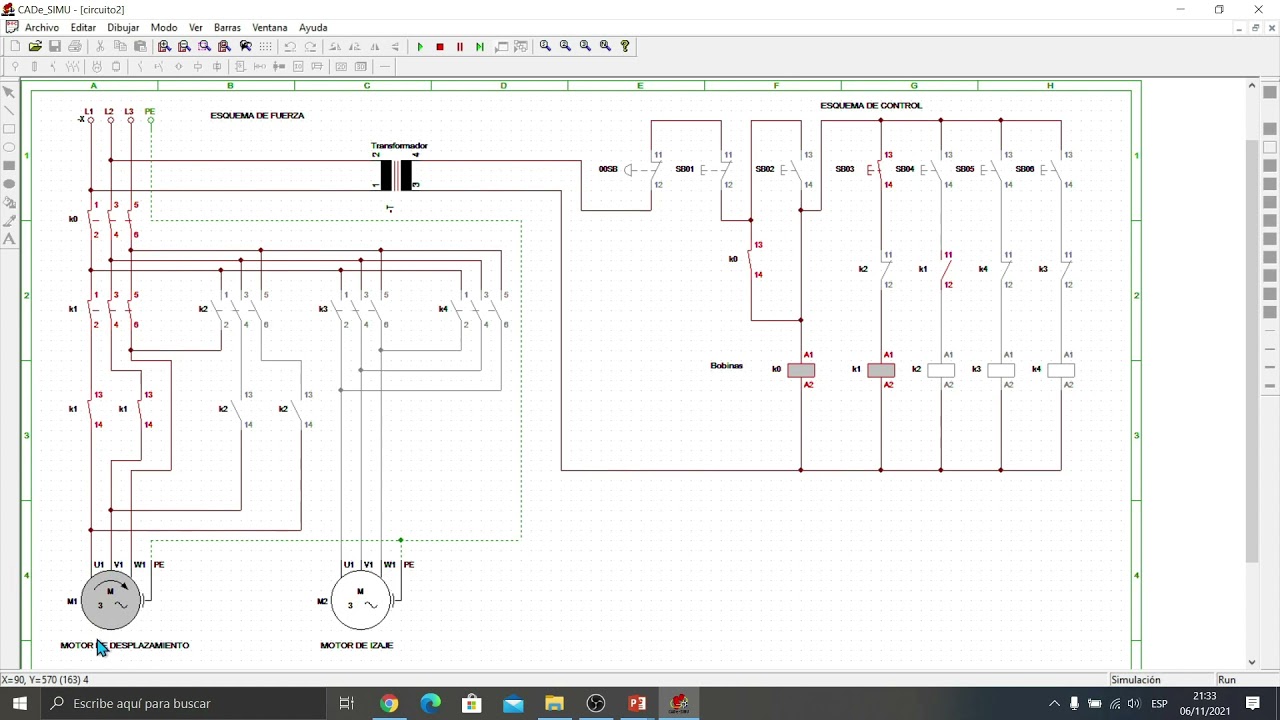Open File Explorer from the taskbar
This screenshot has width=1280, height=720.
coord(554,703)
